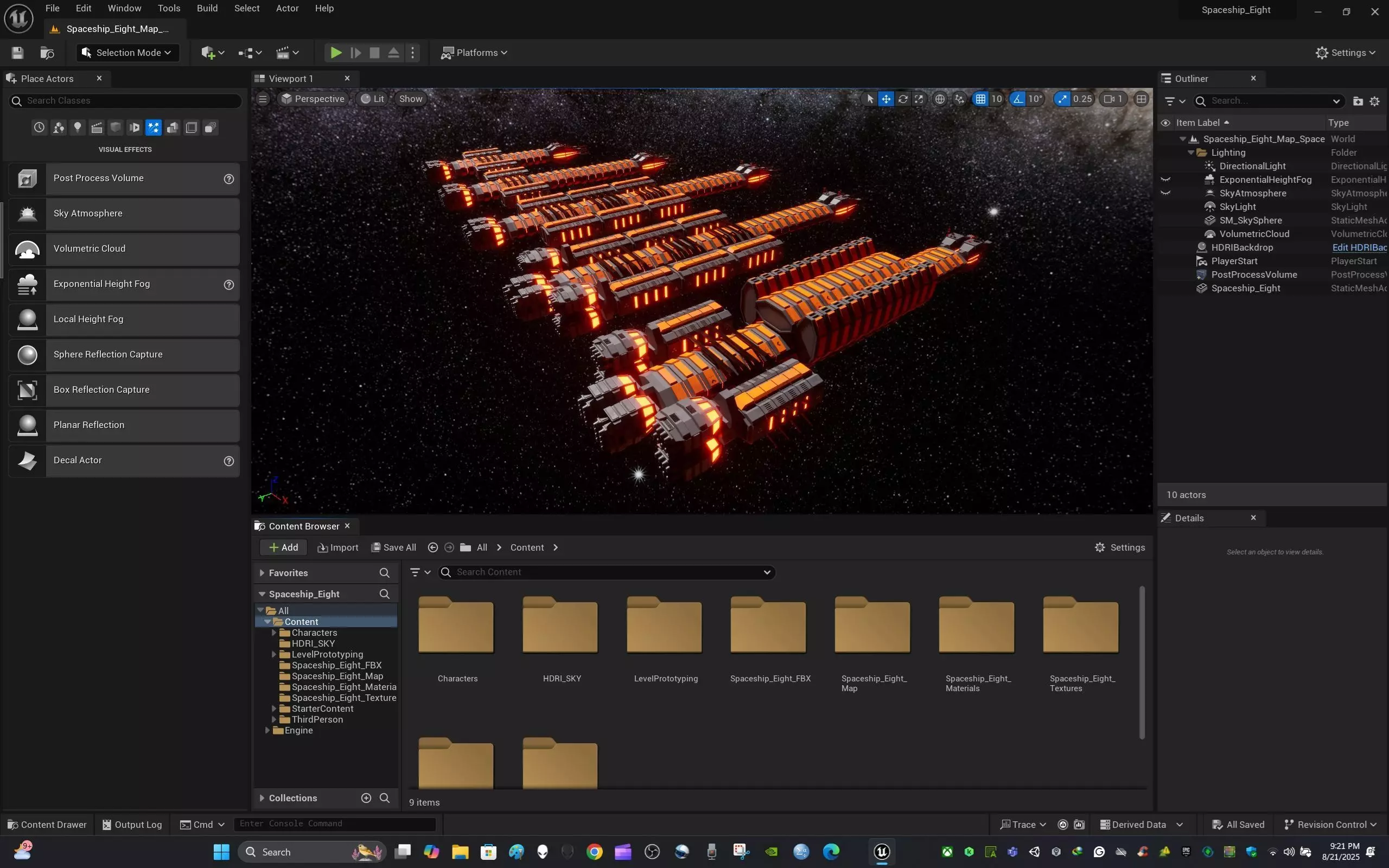
Task: Click the Outliner visibility eye column header
Action: [x=1165, y=123]
